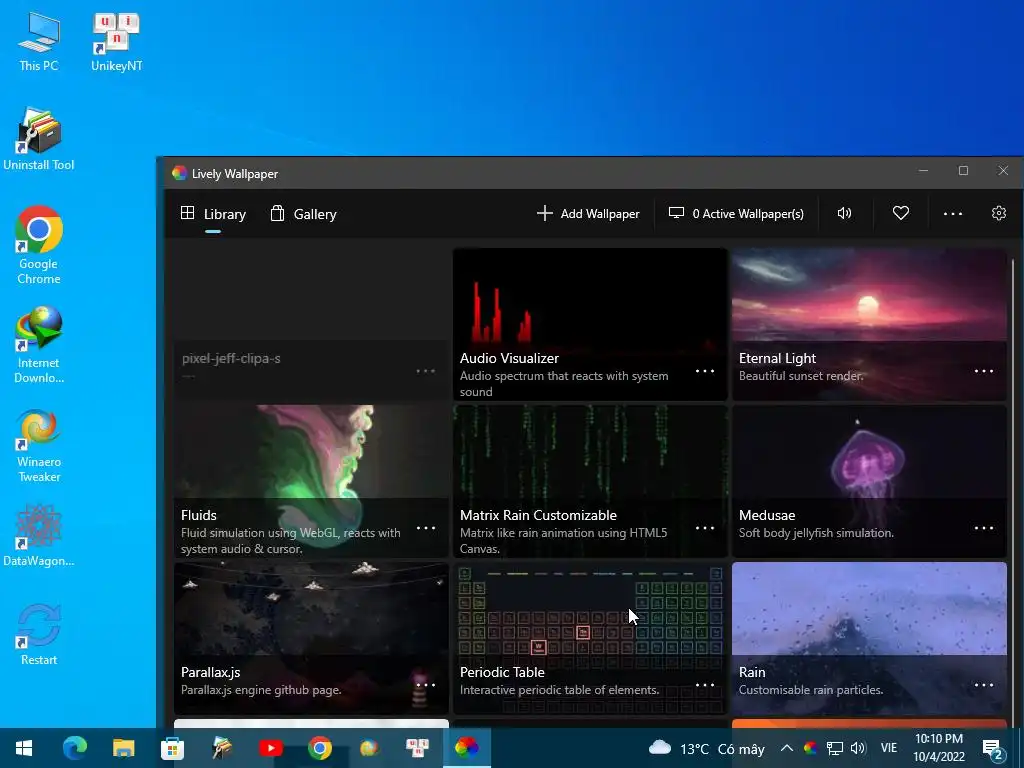This screenshot has width=1024, height=768.
Task: Open the three-dot more menu in Lively toolbar
Action: coord(953,214)
